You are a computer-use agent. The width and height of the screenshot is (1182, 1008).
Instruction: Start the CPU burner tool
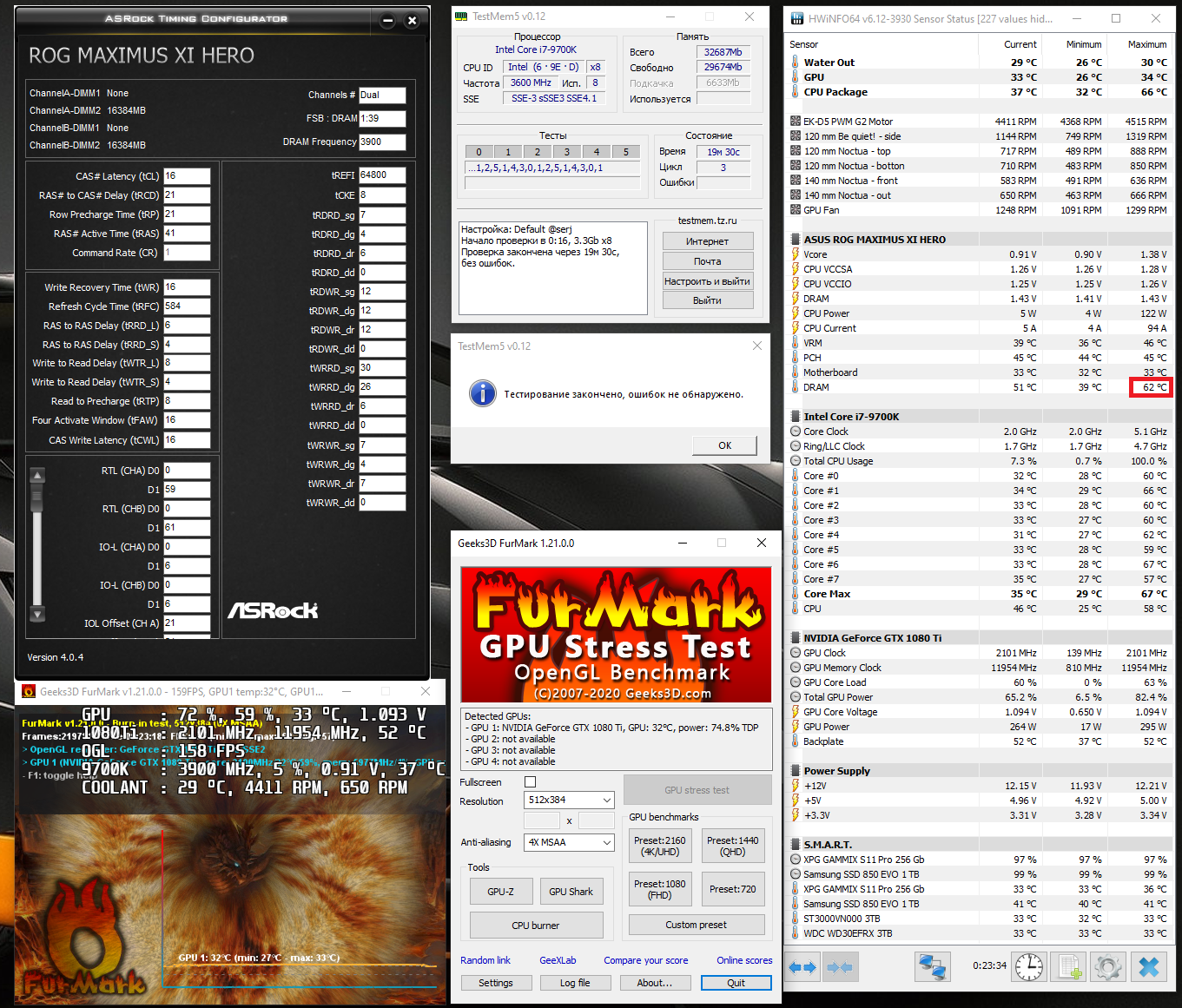[536, 926]
